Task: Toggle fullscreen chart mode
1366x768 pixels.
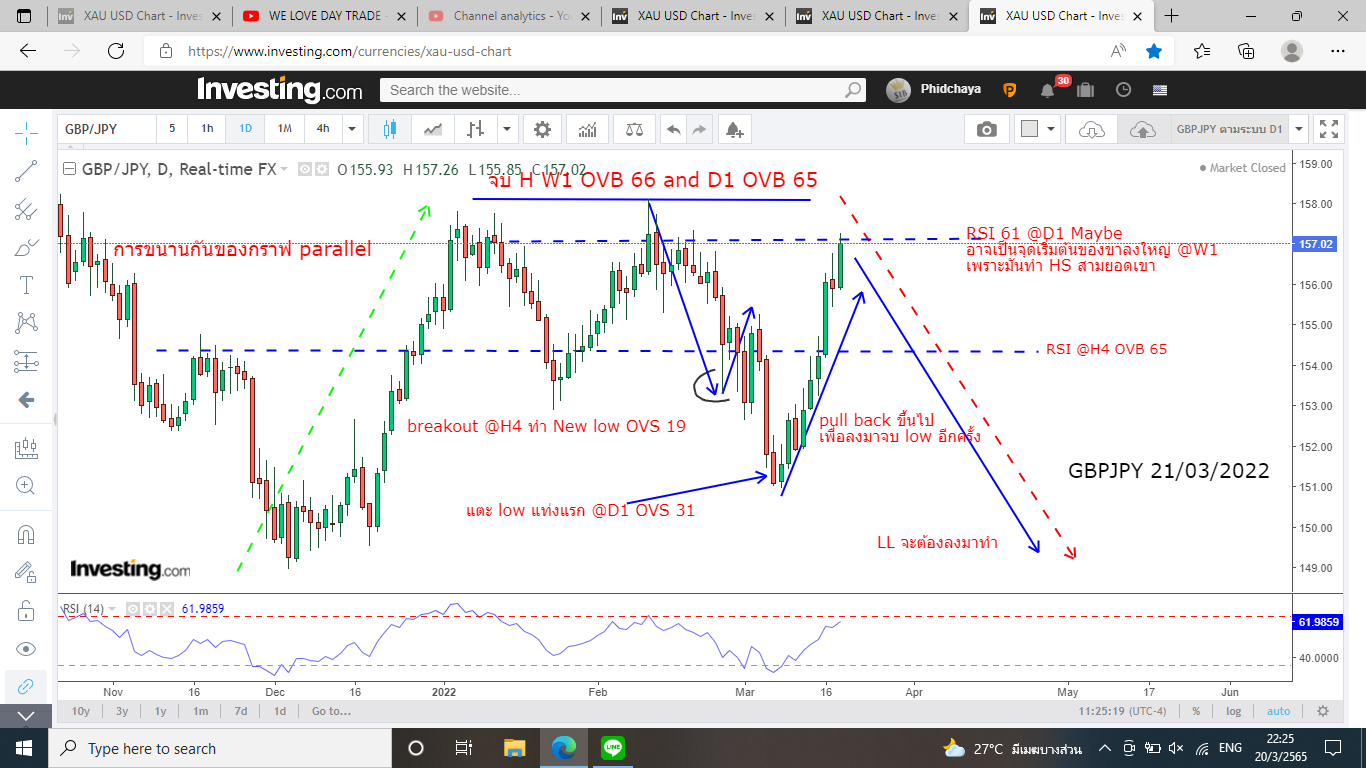Action: pyautogui.click(x=1329, y=129)
